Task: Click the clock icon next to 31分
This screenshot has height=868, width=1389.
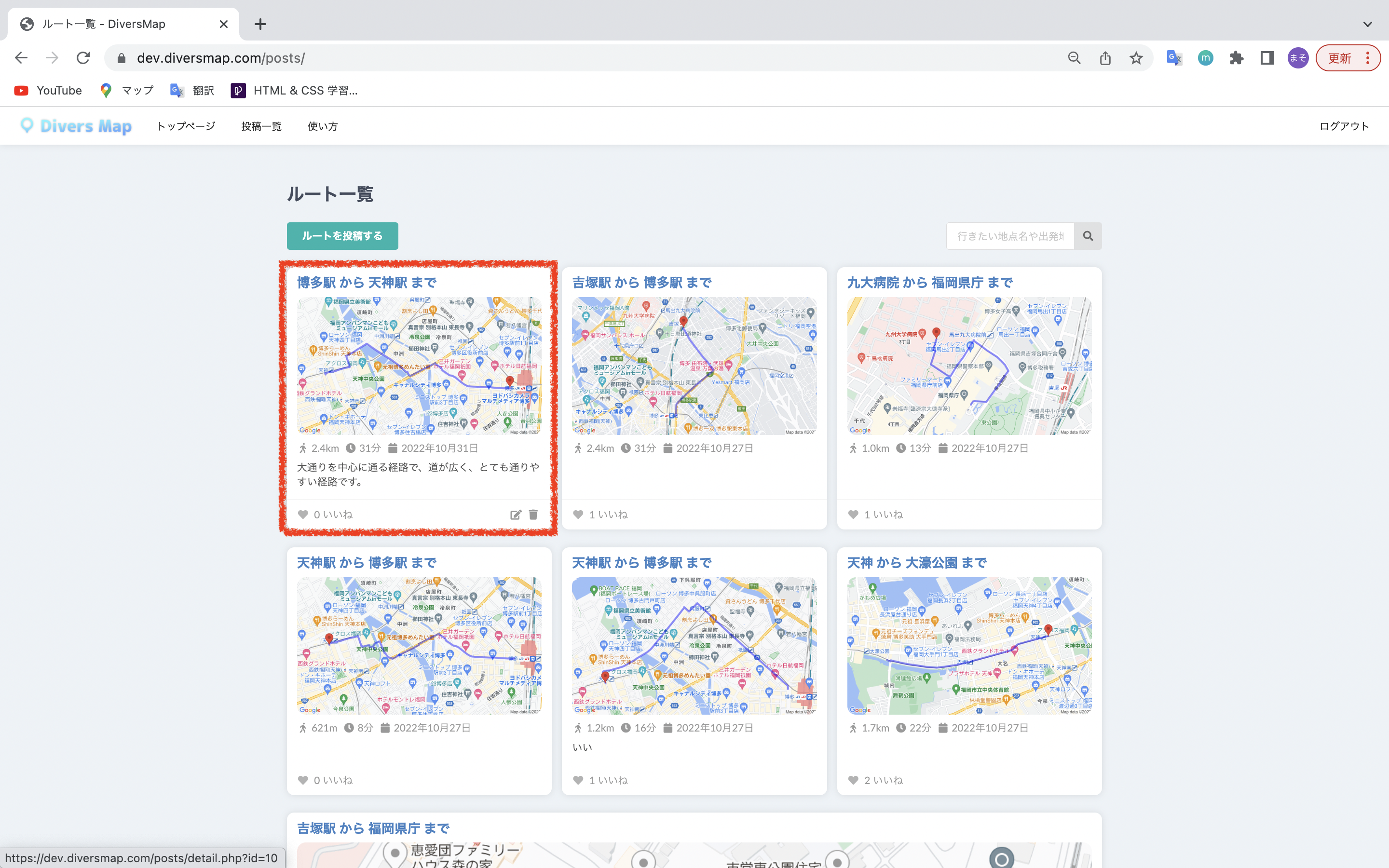Action: [350, 448]
